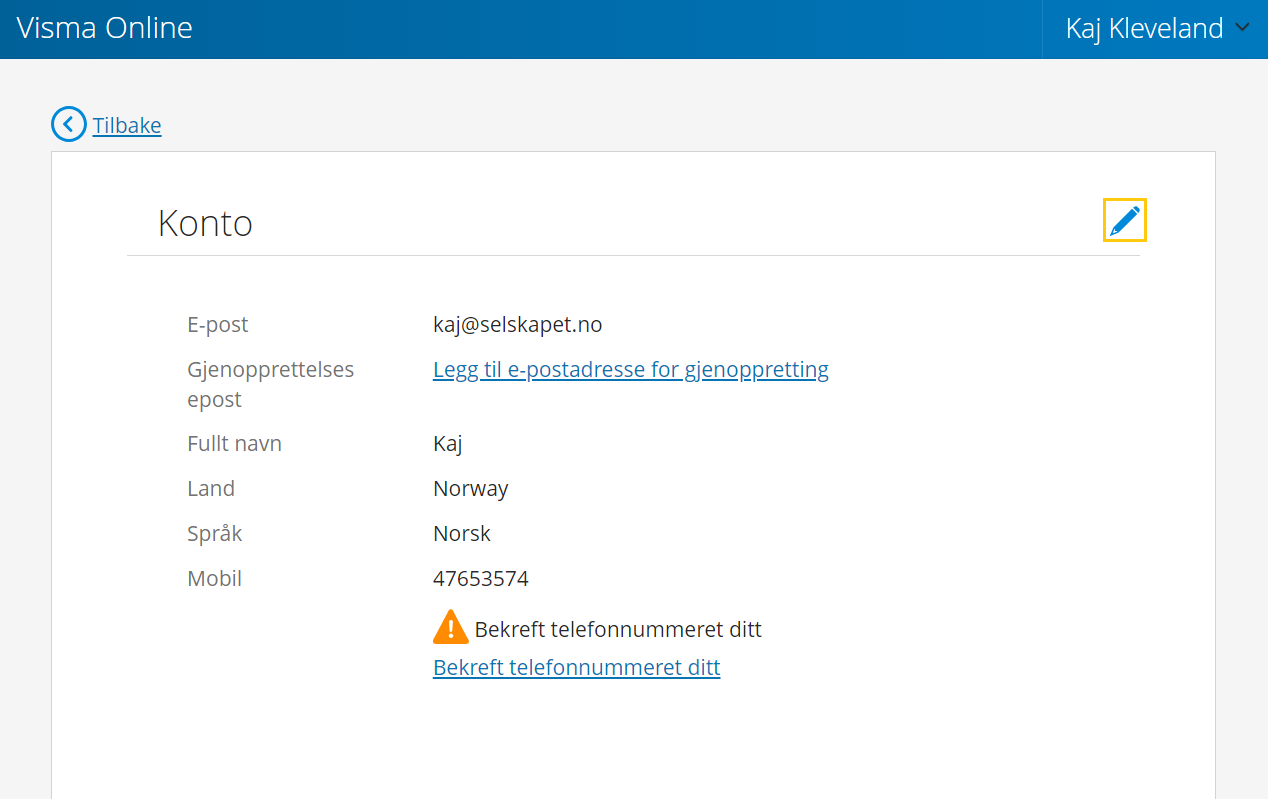Image resolution: width=1268 pixels, height=799 pixels.
Task: Click the email kaj@selskapet.no
Action: tap(518, 324)
